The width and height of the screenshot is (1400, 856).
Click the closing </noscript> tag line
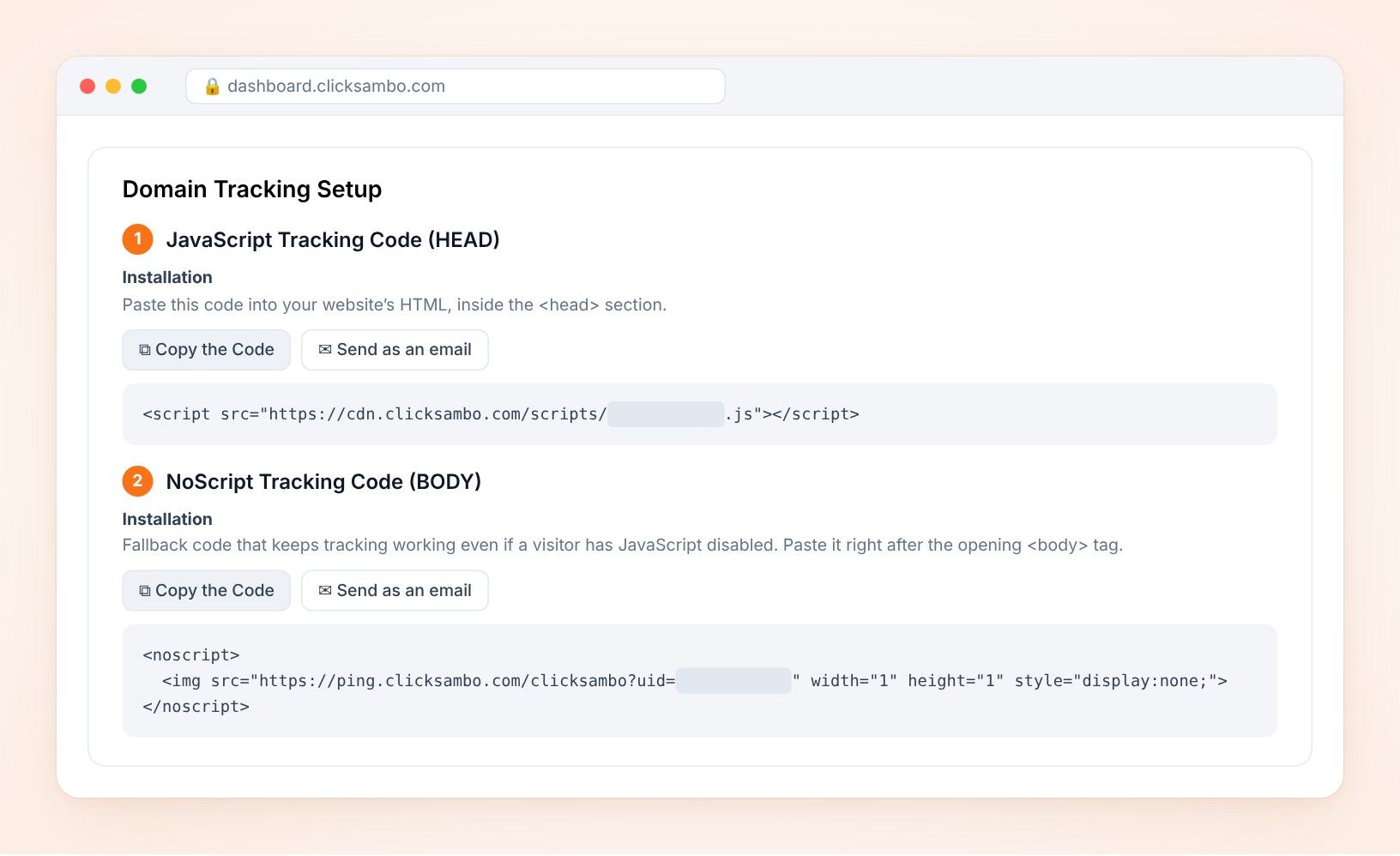pos(196,707)
